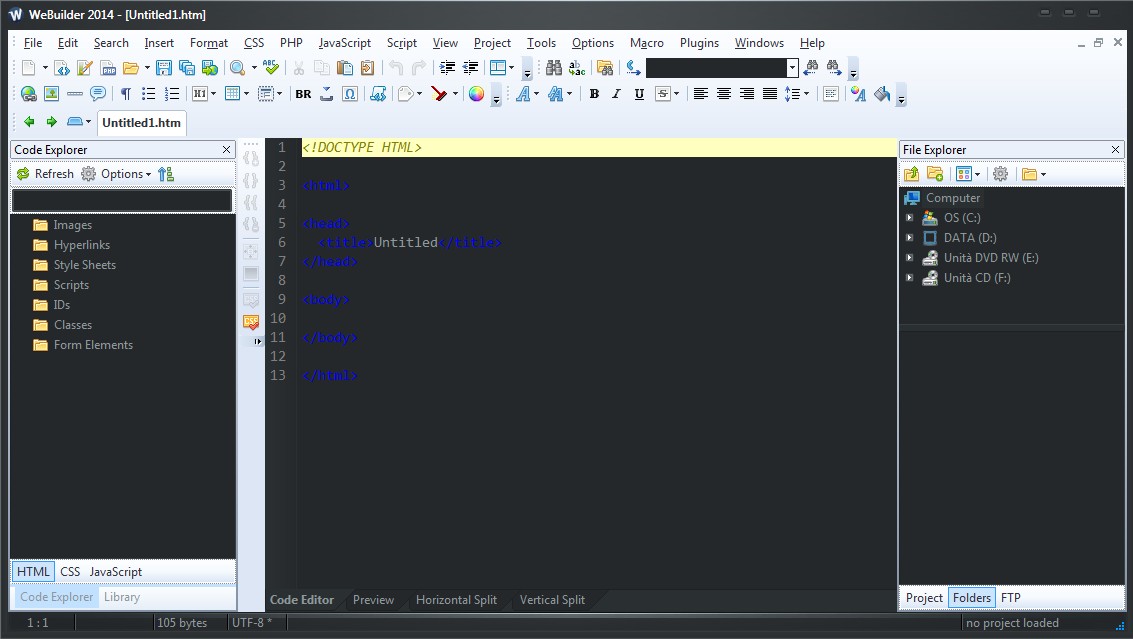The height and width of the screenshot is (639, 1133).
Task: Go up one folder in File Explorer
Action: click(911, 174)
